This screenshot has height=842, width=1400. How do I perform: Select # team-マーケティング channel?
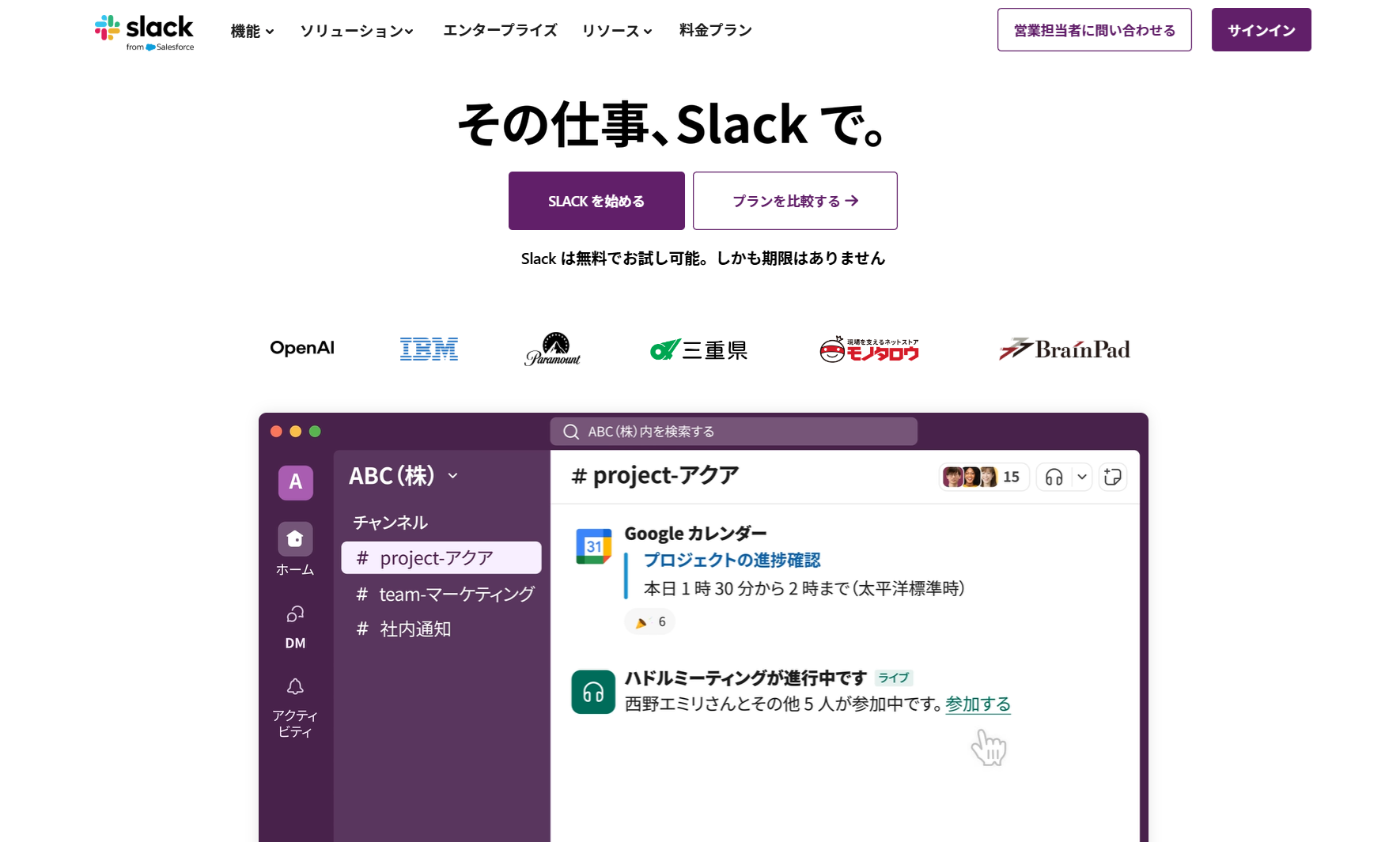445,594
